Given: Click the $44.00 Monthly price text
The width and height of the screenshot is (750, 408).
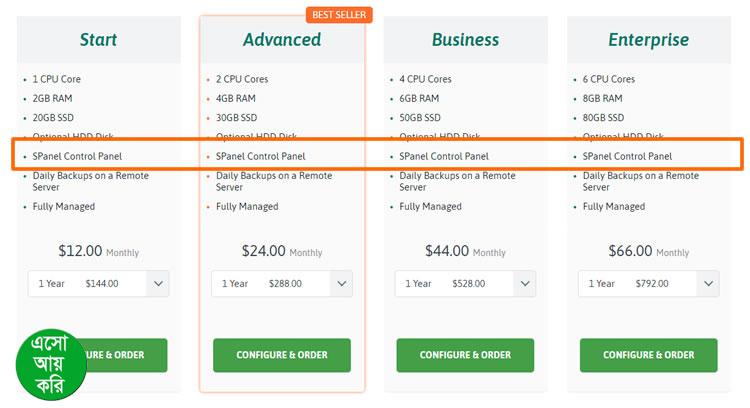Looking at the screenshot, I should pyautogui.click(x=465, y=251).
